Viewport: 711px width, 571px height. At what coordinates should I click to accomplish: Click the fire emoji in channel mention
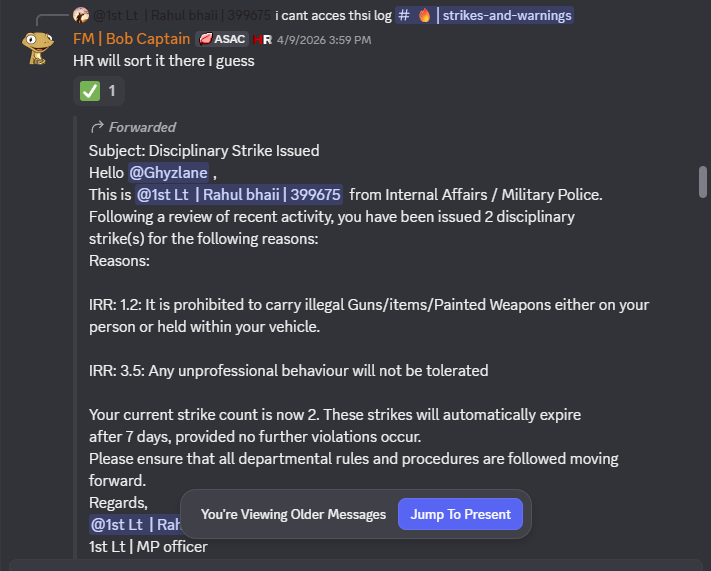pos(424,15)
